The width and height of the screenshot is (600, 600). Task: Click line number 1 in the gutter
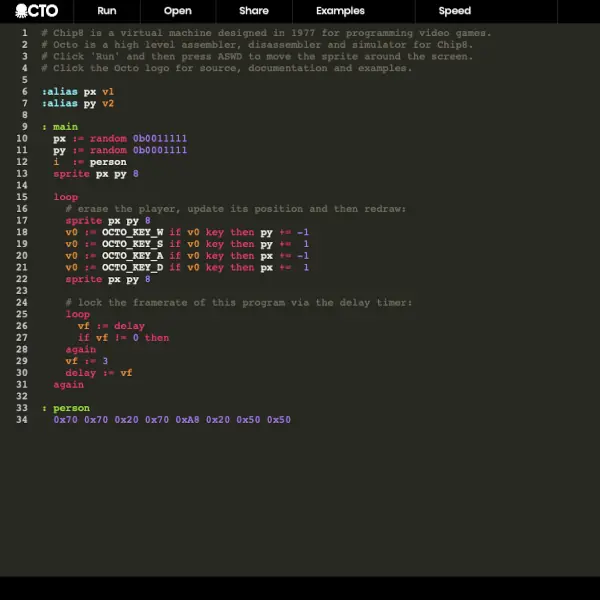pos(25,33)
